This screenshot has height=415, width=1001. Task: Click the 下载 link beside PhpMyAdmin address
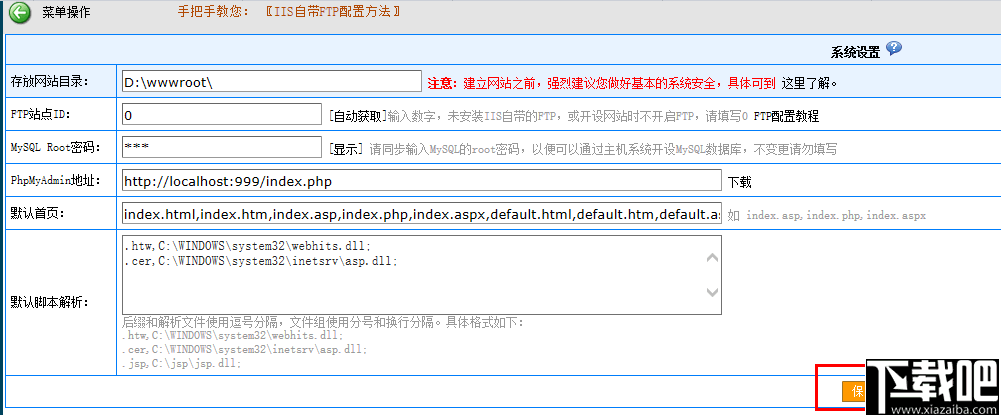pos(740,183)
